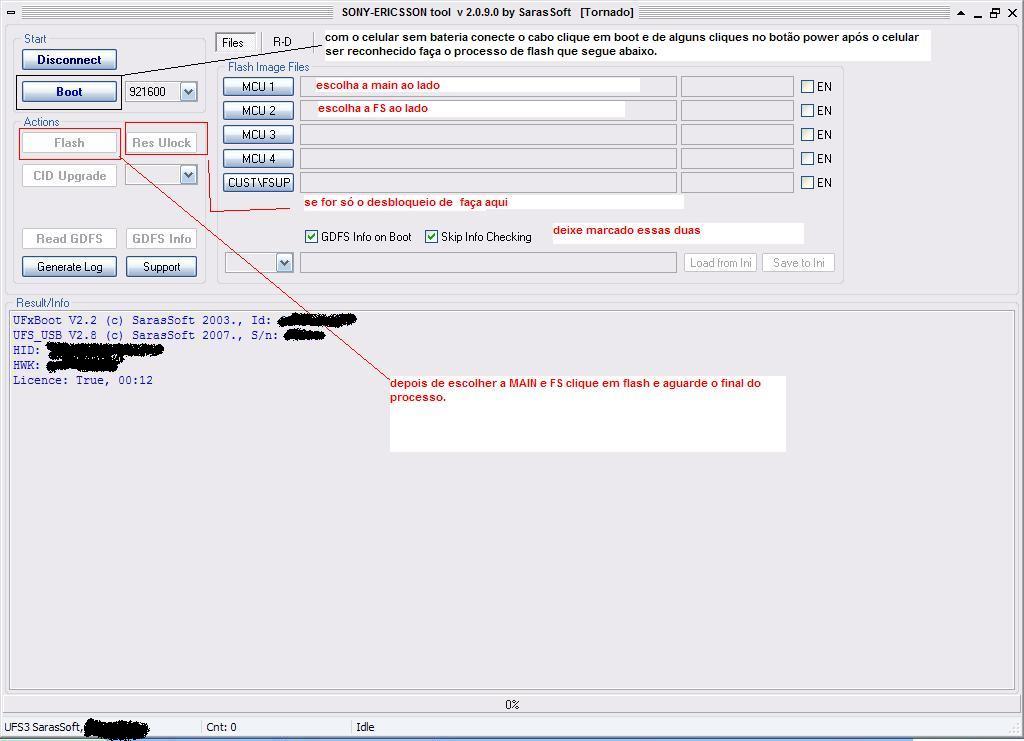Click the Disconnect button

click(x=69, y=59)
